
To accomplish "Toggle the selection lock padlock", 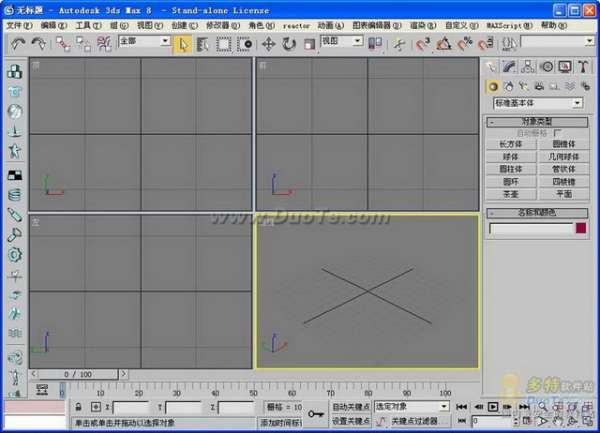I will pyautogui.click(x=78, y=407).
